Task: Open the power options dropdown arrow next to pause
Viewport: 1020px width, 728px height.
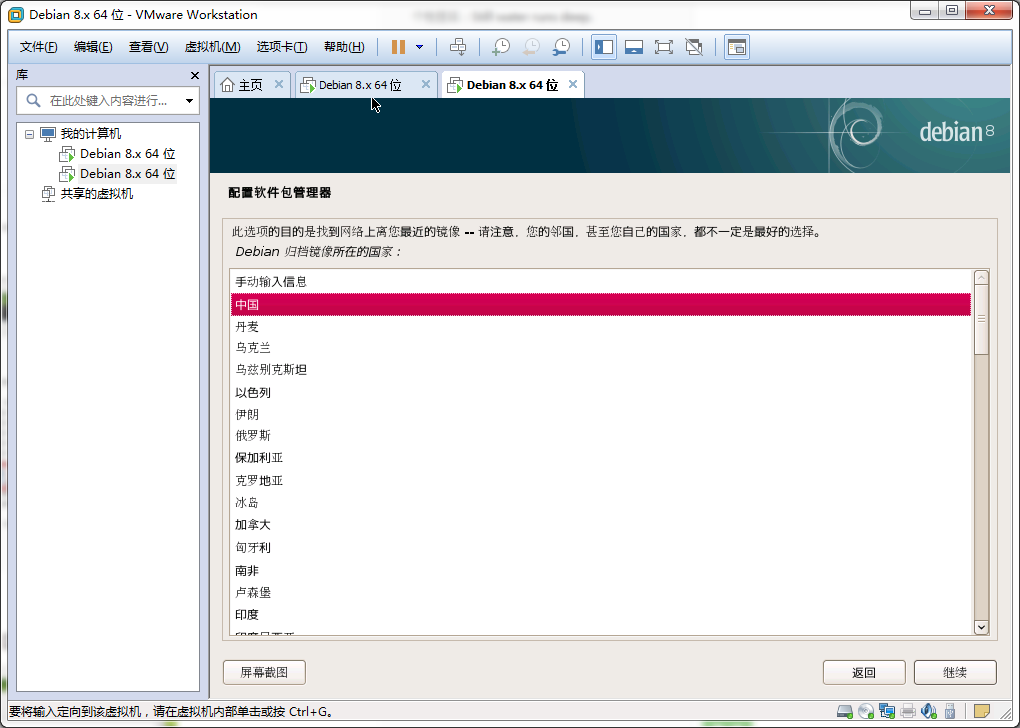Action: 420,47
